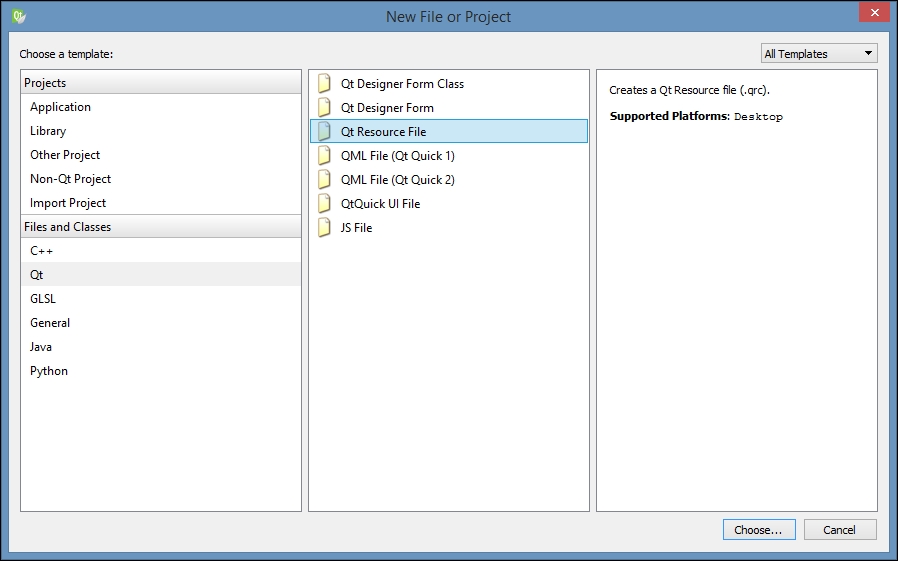898x561 pixels.
Task: Click the Qt Resource File icon
Action: click(x=324, y=132)
